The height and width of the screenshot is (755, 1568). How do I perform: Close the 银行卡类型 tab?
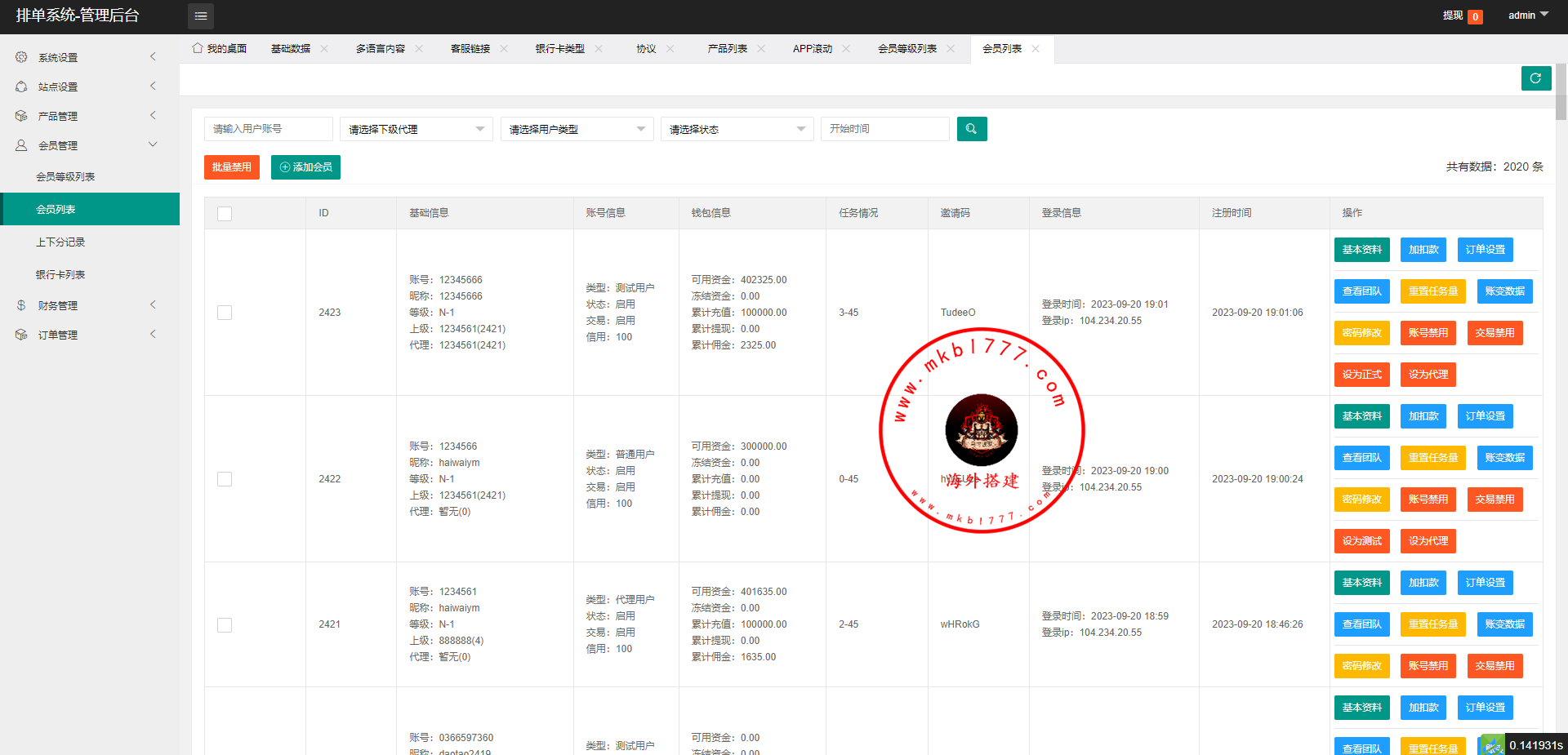599,49
